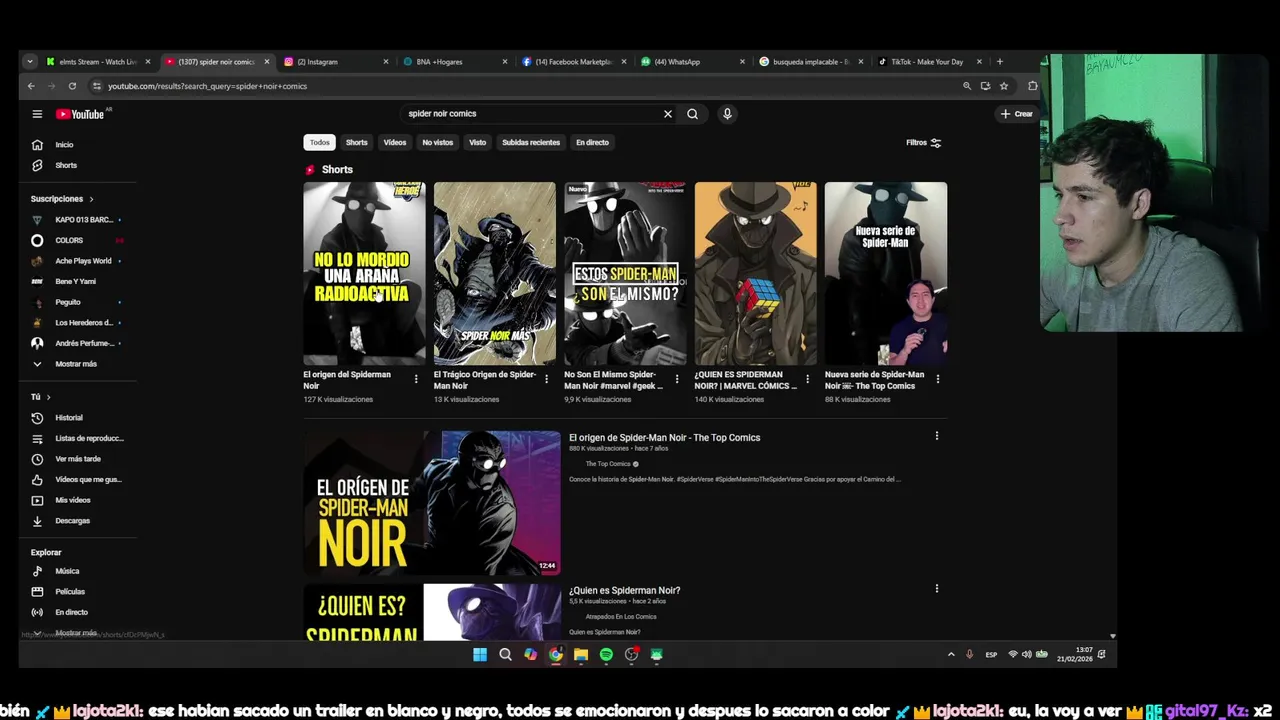
Task: Open options menu for 'El Trágico Origen' short
Action: (x=546, y=379)
